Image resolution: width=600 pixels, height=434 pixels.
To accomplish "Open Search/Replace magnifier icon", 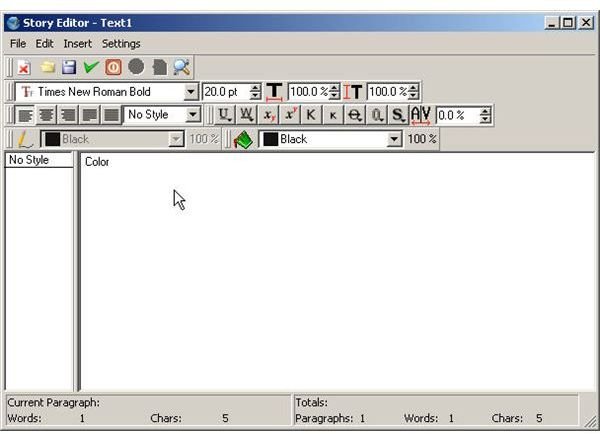I will tap(181, 67).
